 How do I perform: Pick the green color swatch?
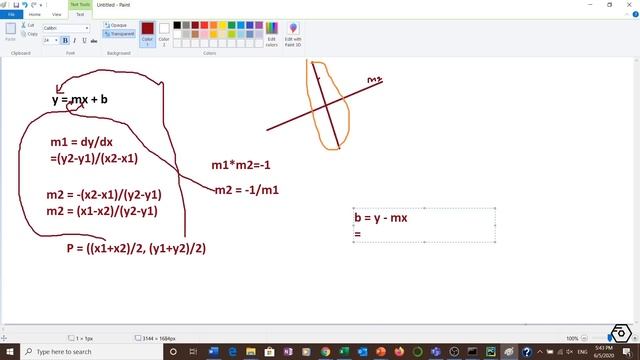(231, 25)
